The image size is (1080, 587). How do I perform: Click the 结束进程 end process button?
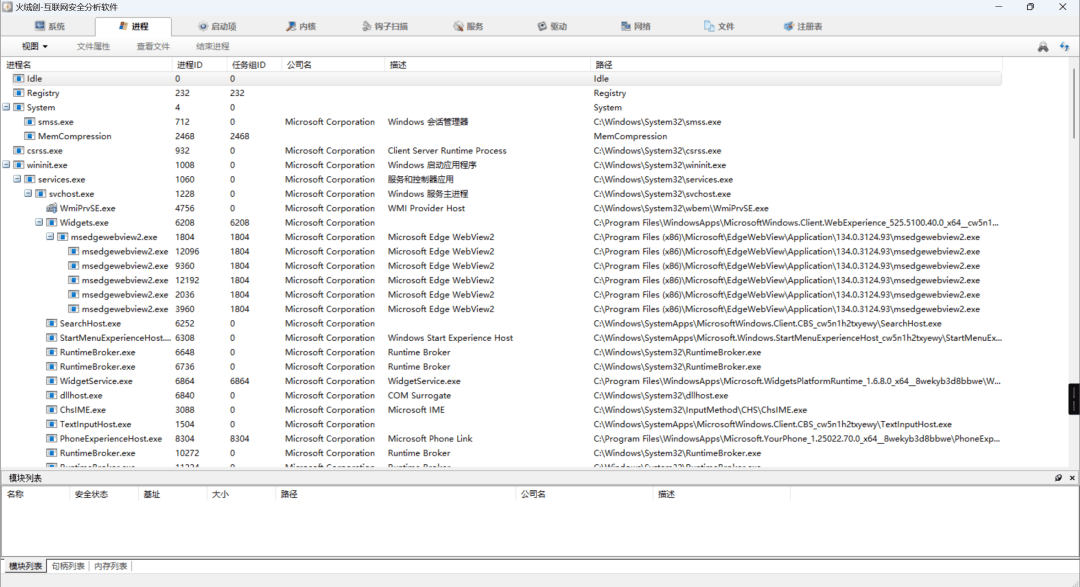coord(213,46)
